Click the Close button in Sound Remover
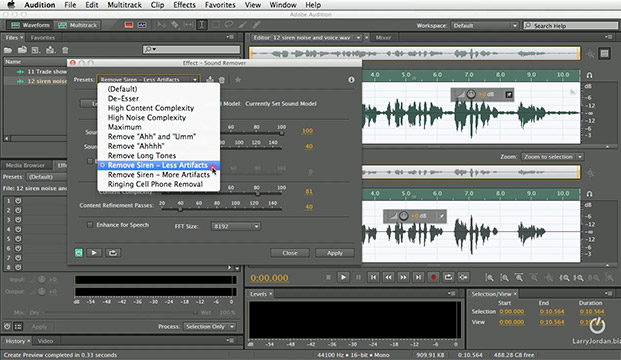This screenshot has width=621, height=360. pos(290,253)
